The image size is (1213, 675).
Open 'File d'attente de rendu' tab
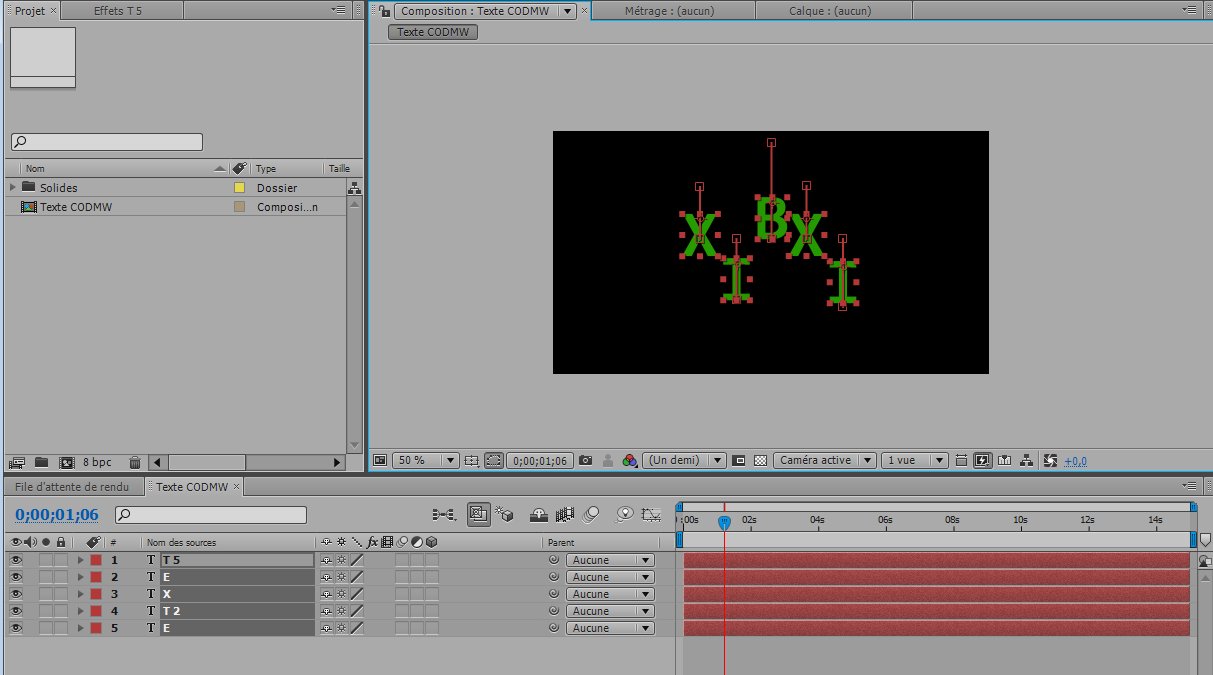coord(72,487)
